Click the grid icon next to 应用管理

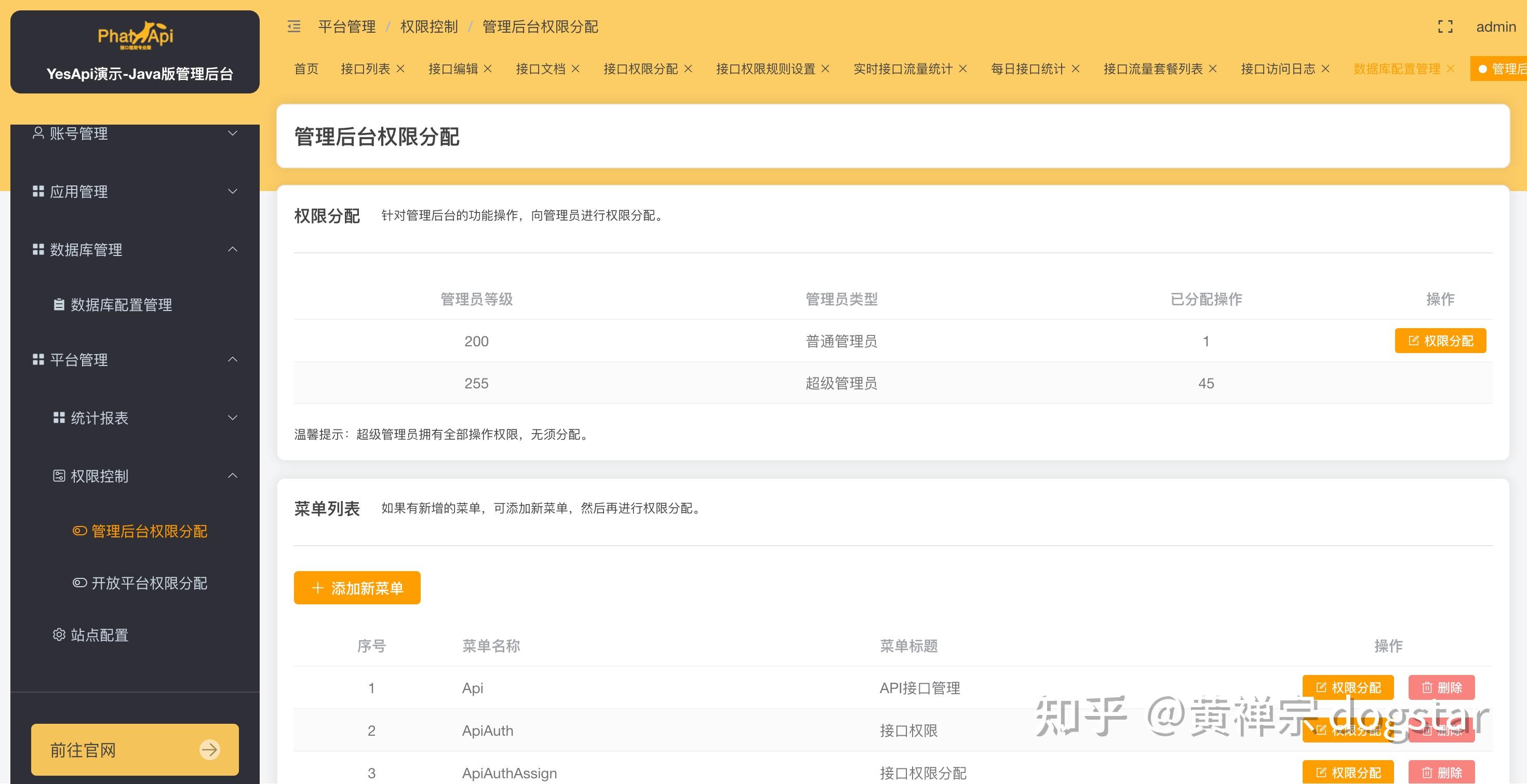[x=37, y=191]
